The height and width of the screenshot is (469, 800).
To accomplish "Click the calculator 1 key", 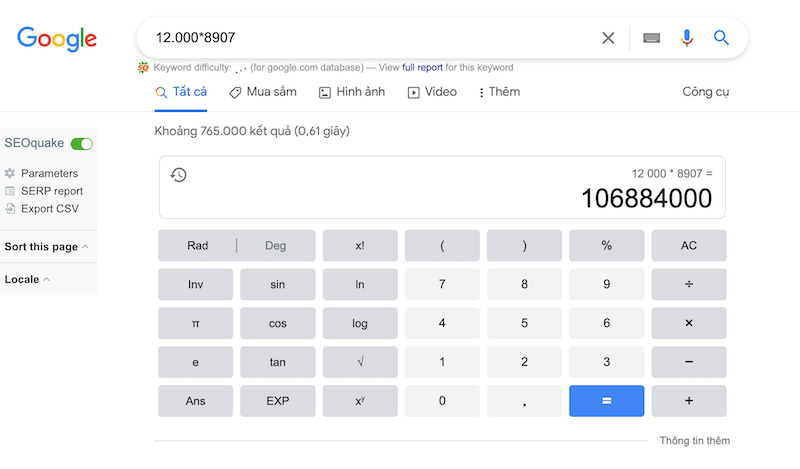I will 442,362.
